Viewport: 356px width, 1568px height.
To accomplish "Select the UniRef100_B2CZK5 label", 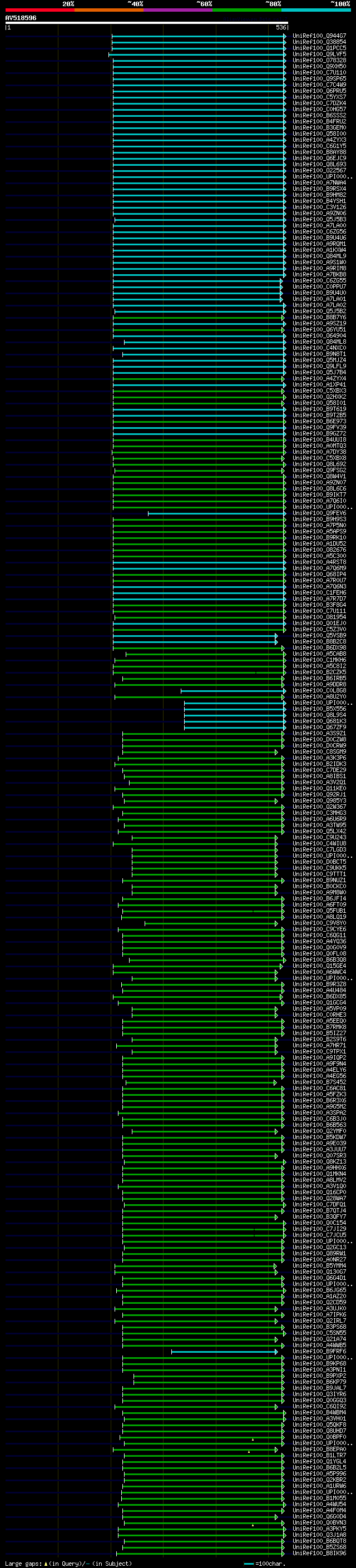I will point(319,672).
